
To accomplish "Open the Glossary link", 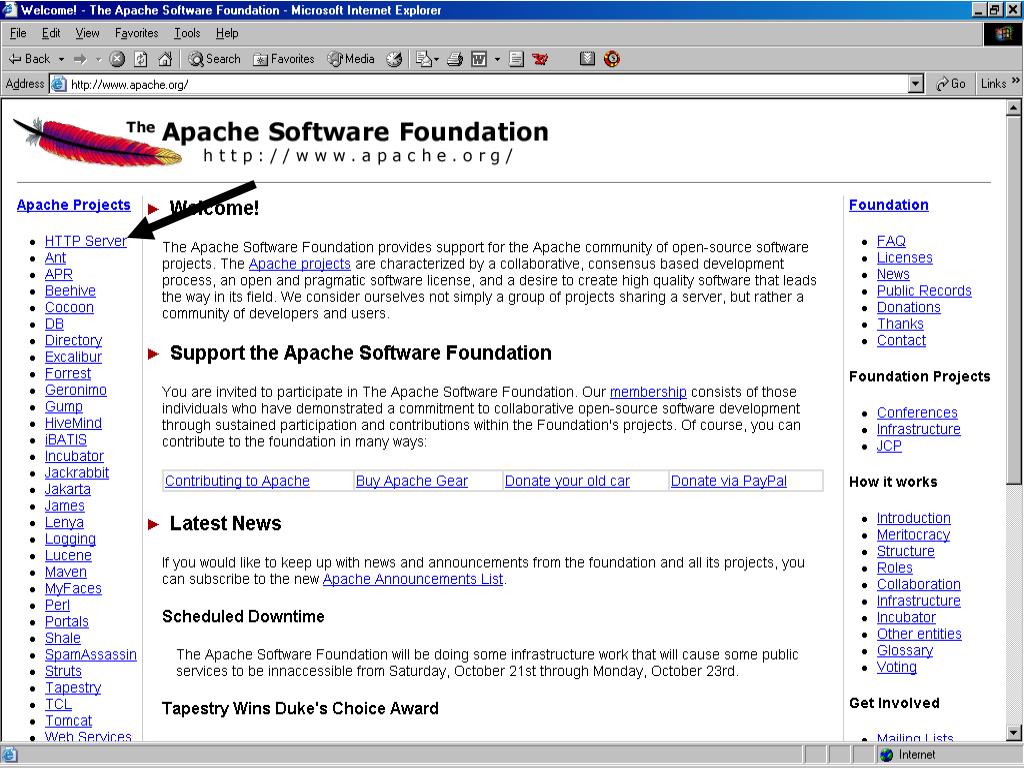I will coord(904,650).
